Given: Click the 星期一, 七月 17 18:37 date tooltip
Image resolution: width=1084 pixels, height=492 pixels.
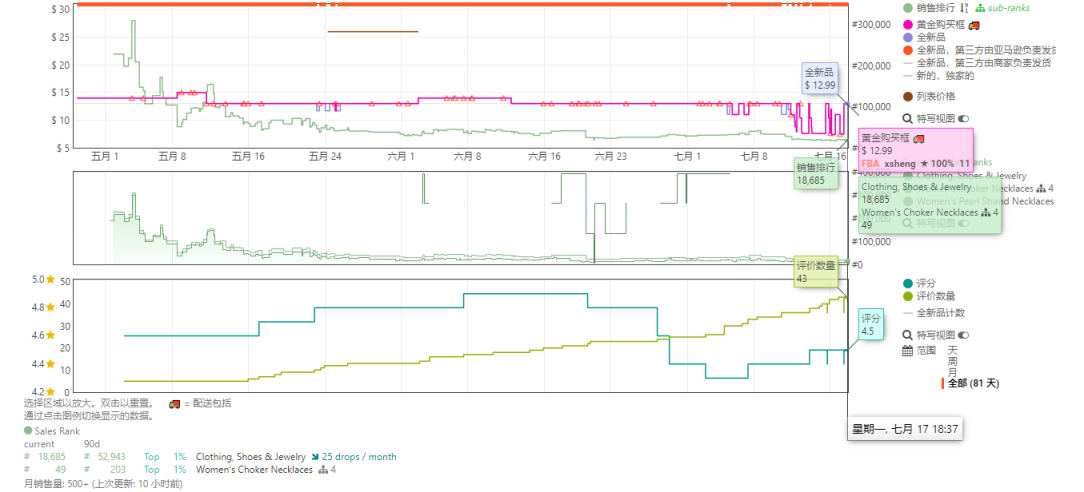Looking at the screenshot, I should (905, 429).
